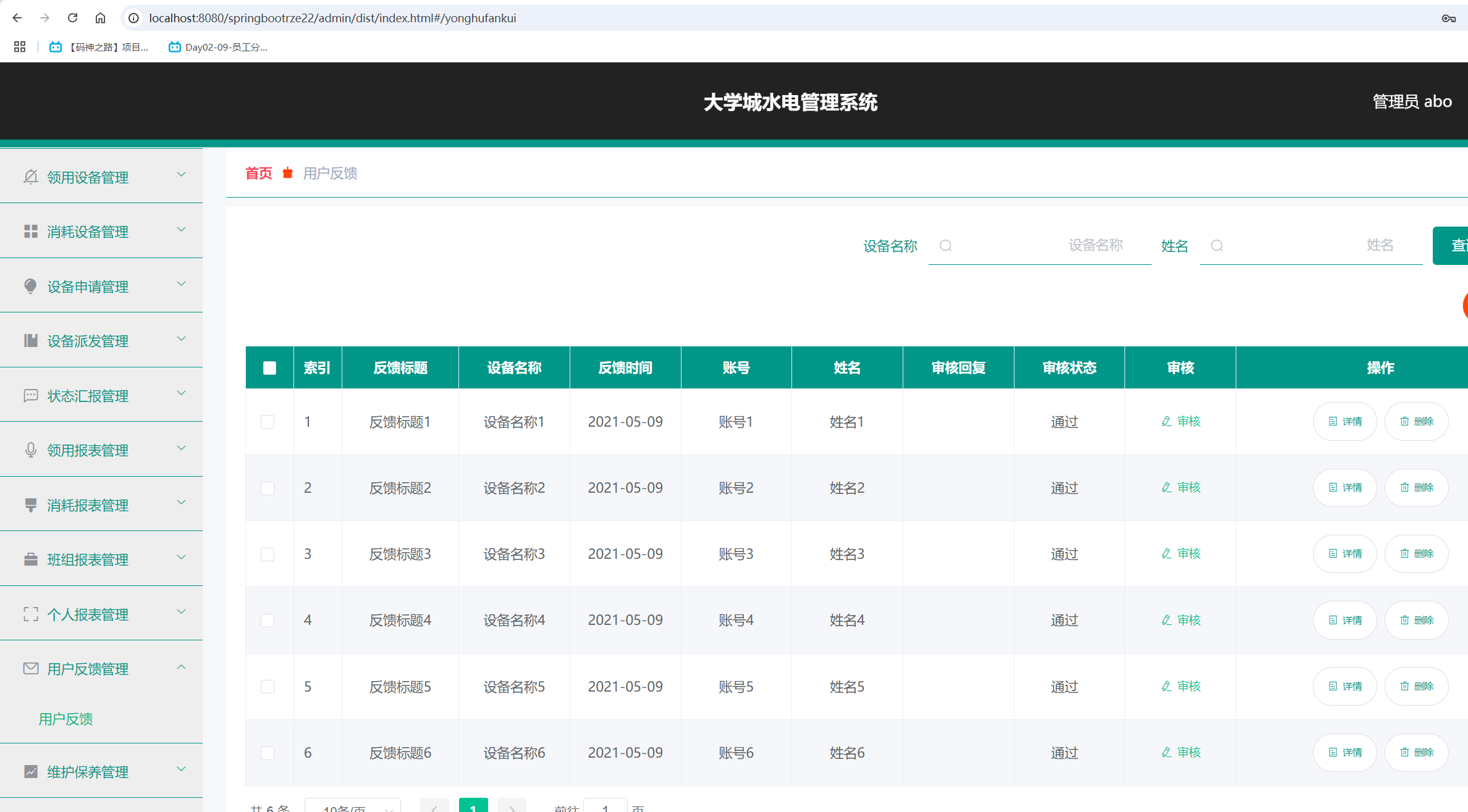Image resolution: width=1468 pixels, height=812 pixels.
Task: Click the document icon inside row 3's 详情 button
Action: 1332,553
